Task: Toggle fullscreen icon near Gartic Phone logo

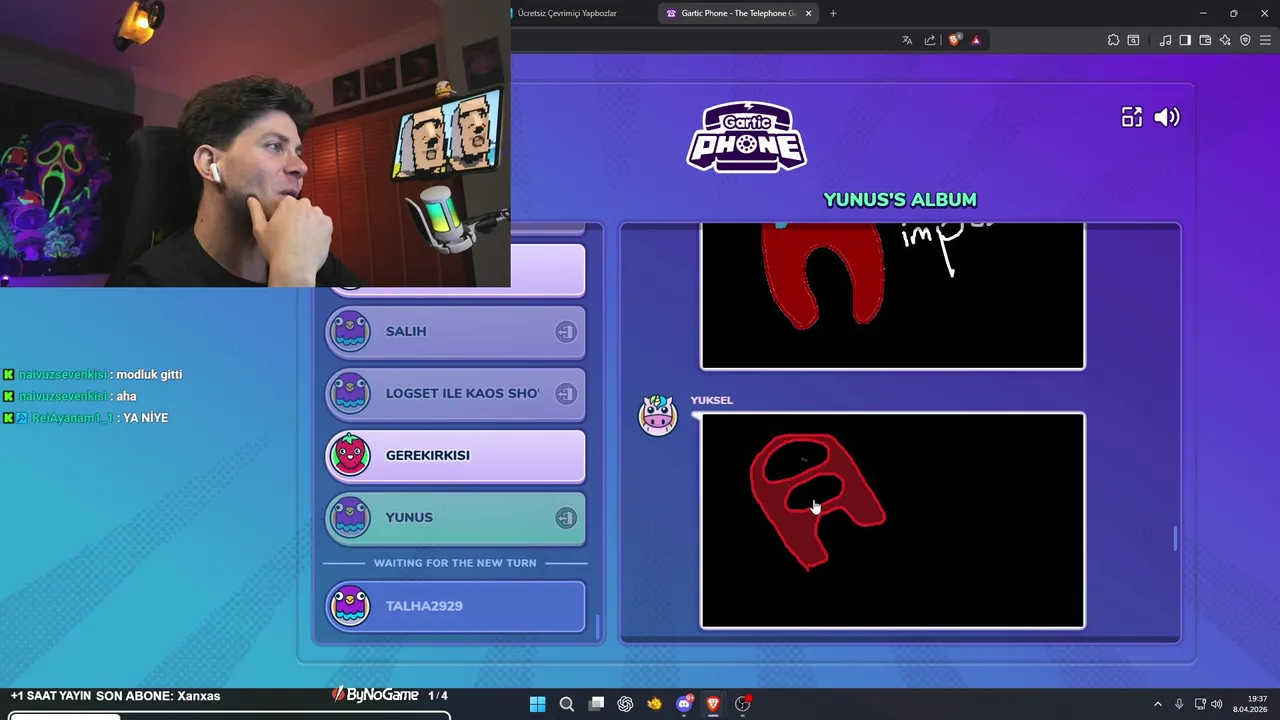Action: 1131,118
